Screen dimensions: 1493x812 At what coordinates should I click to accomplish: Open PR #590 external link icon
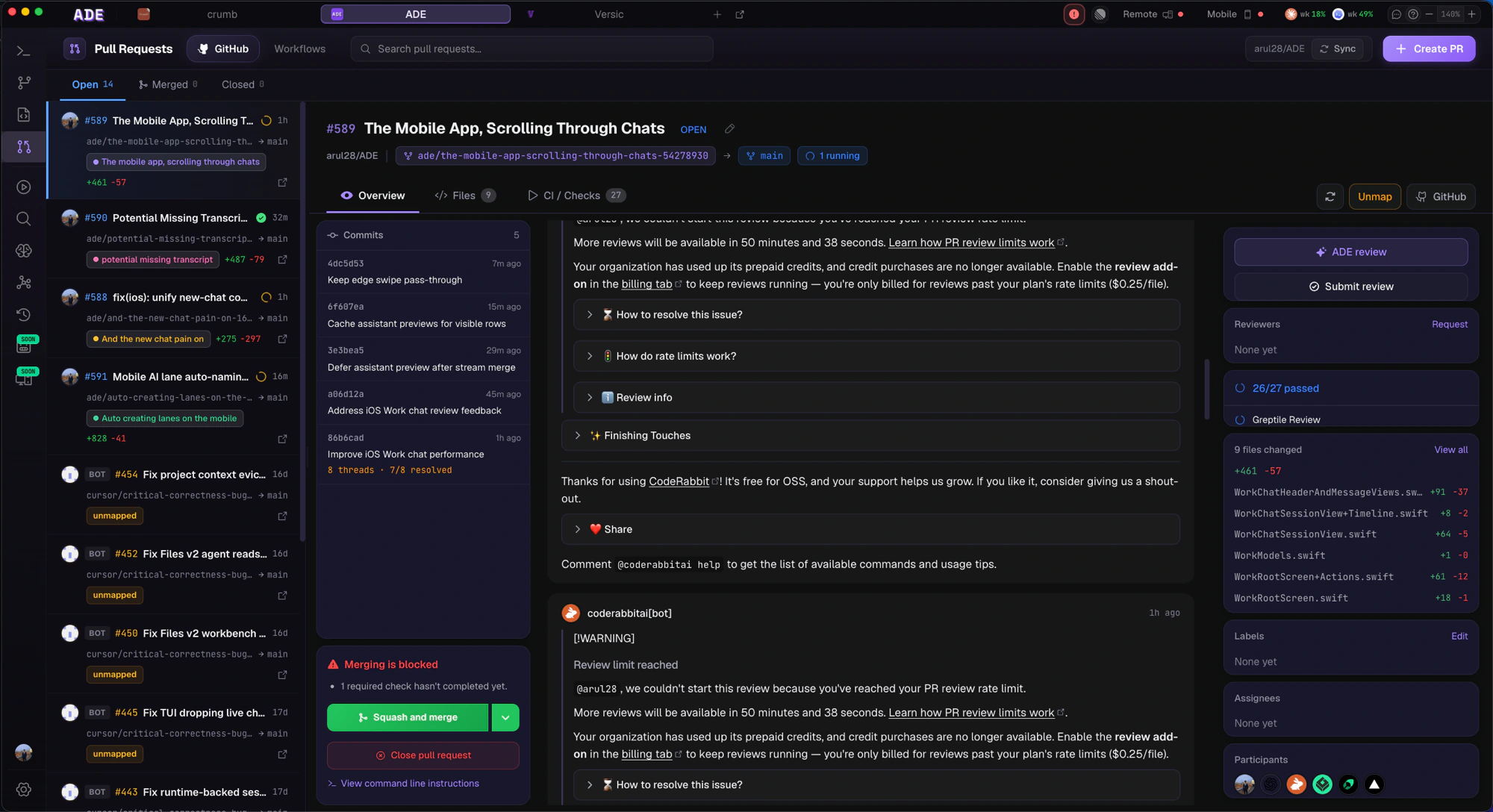282,260
